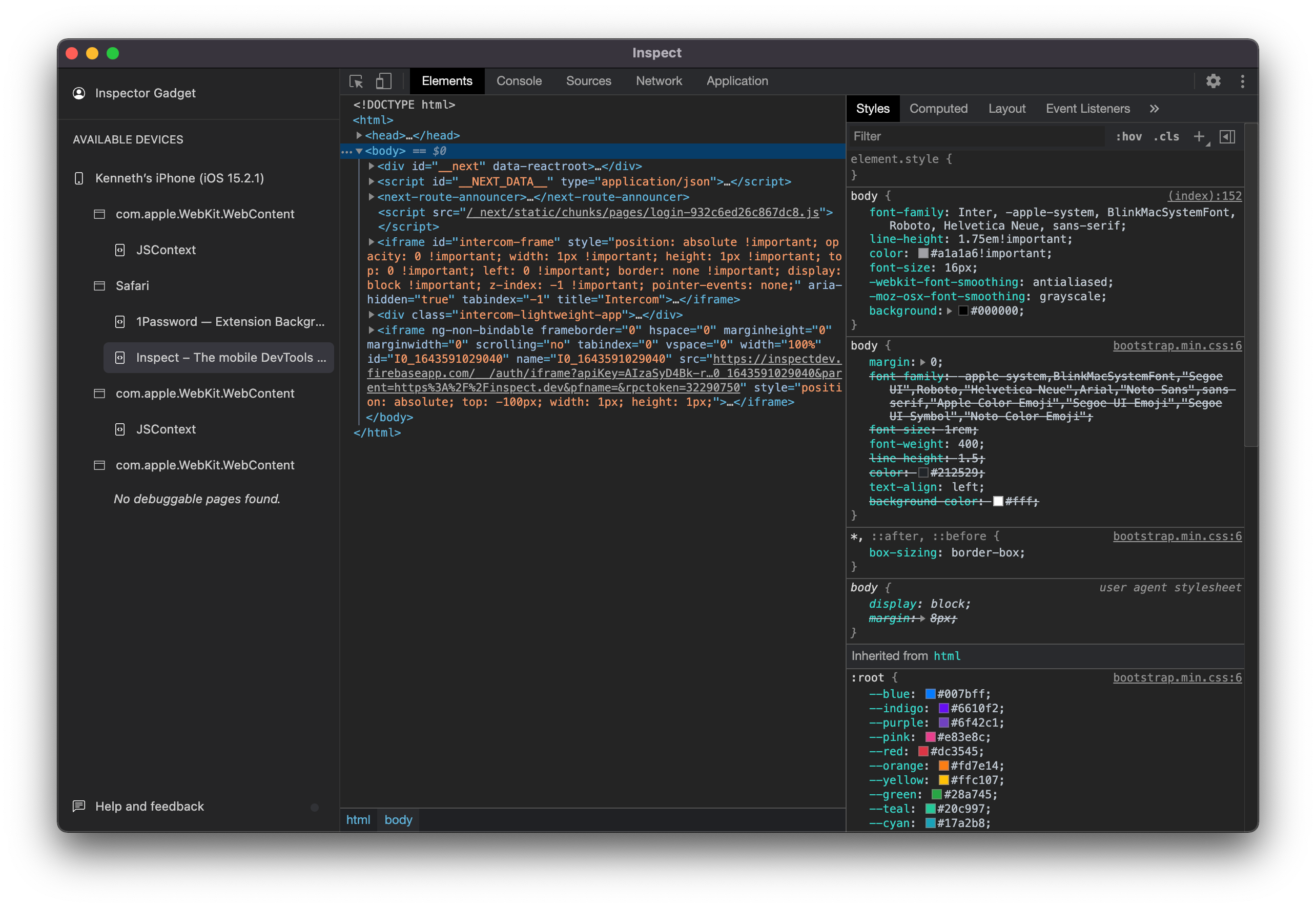Click Inspector Gadget account icon
This screenshot has height=908, width=1316.
pos(79,93)
